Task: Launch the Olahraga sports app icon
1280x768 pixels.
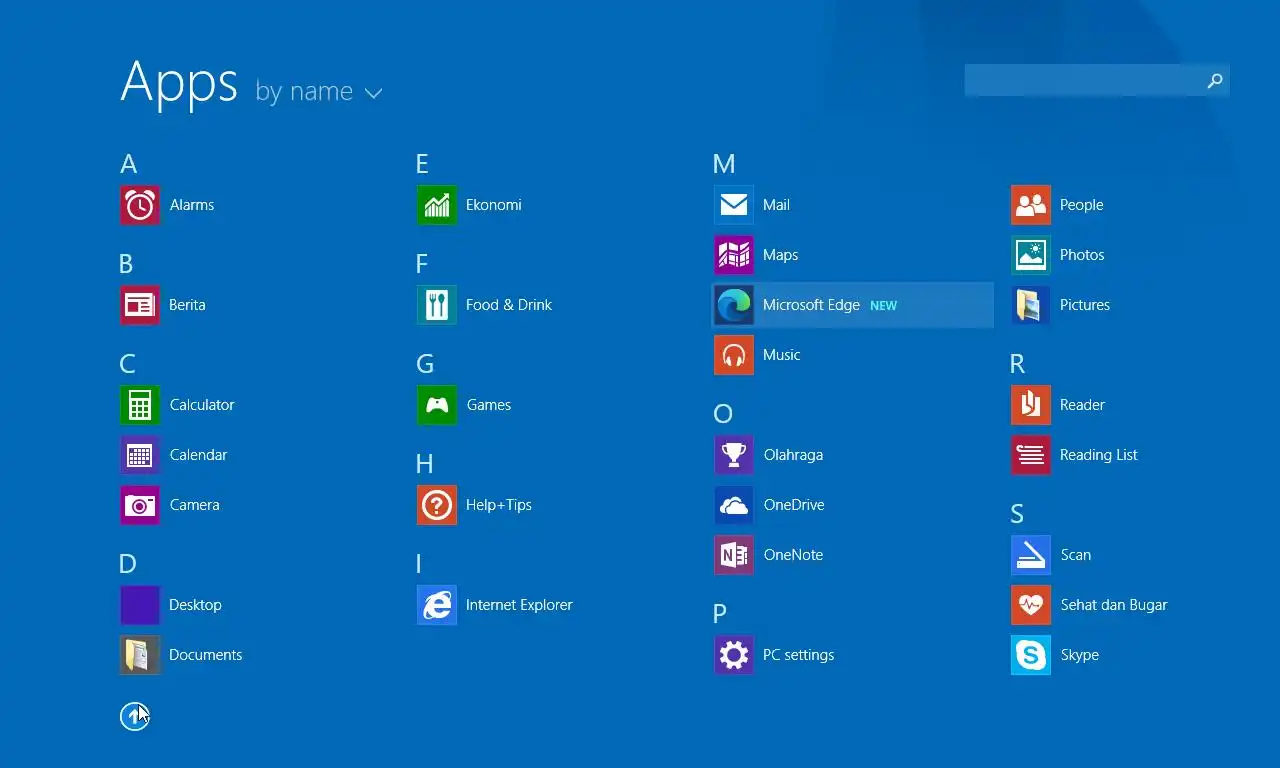Action: (734, 455)
